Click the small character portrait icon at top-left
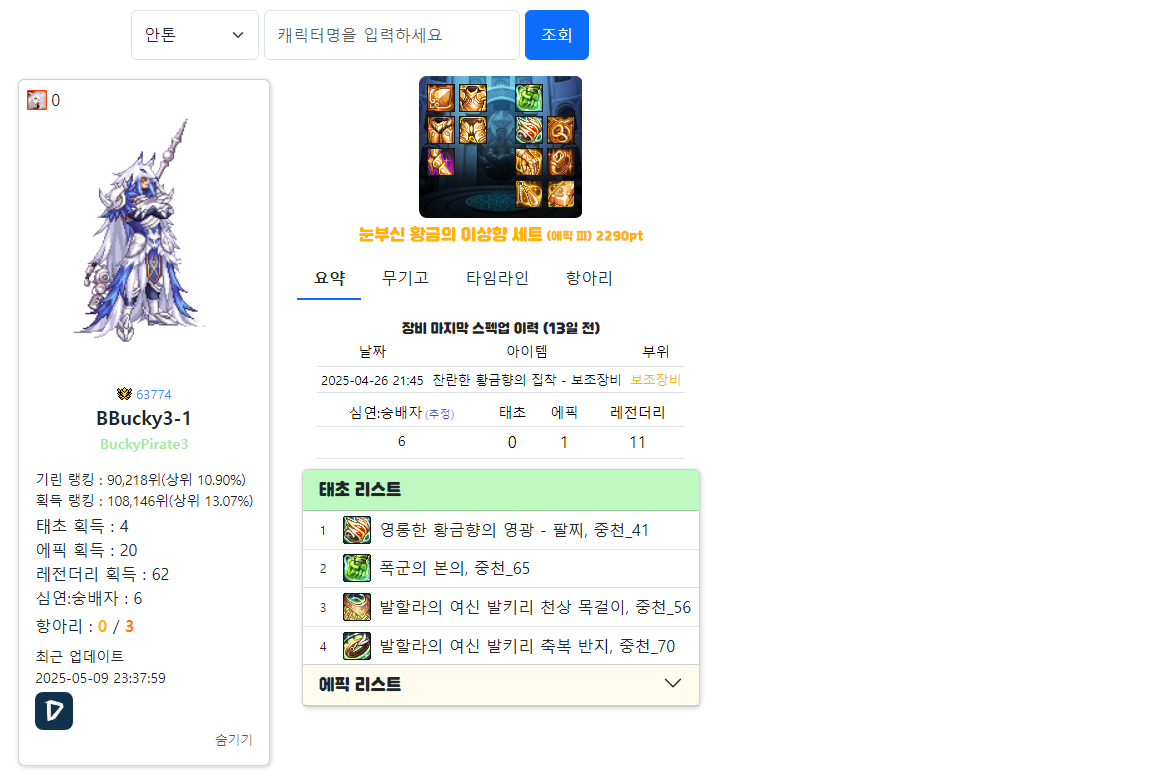This screenshot has height=778, width=1152. coord(37,100)
